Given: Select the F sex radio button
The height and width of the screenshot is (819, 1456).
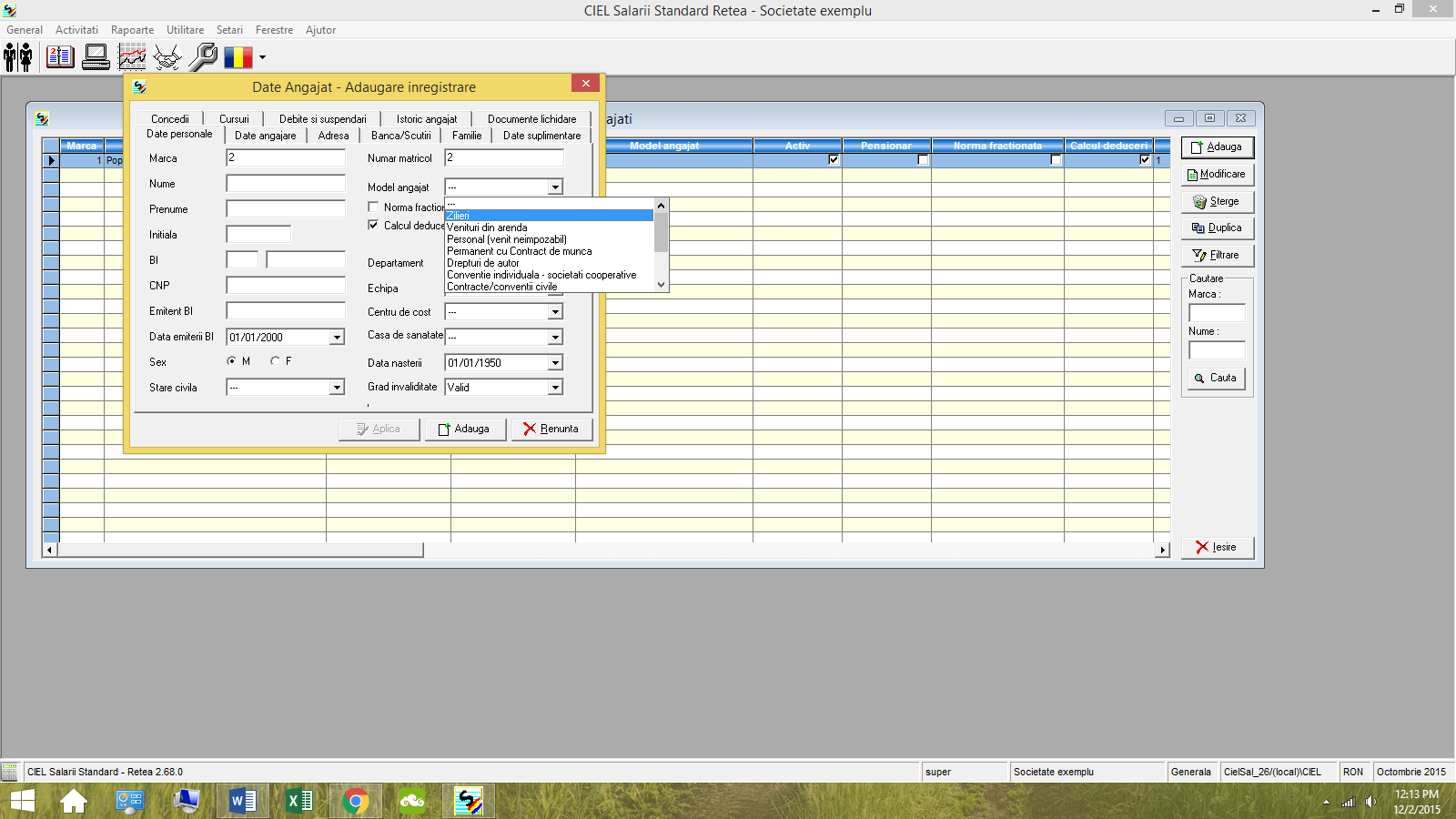Looking at the screenshot, I should [275, 361].
